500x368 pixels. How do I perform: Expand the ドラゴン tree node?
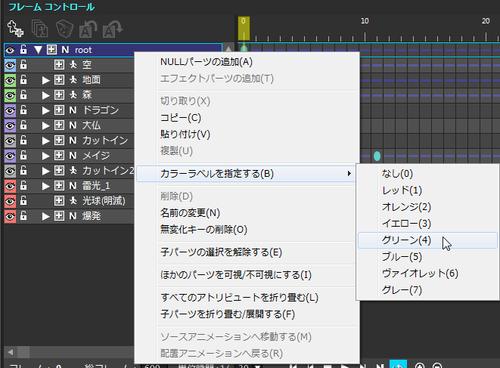46,110
